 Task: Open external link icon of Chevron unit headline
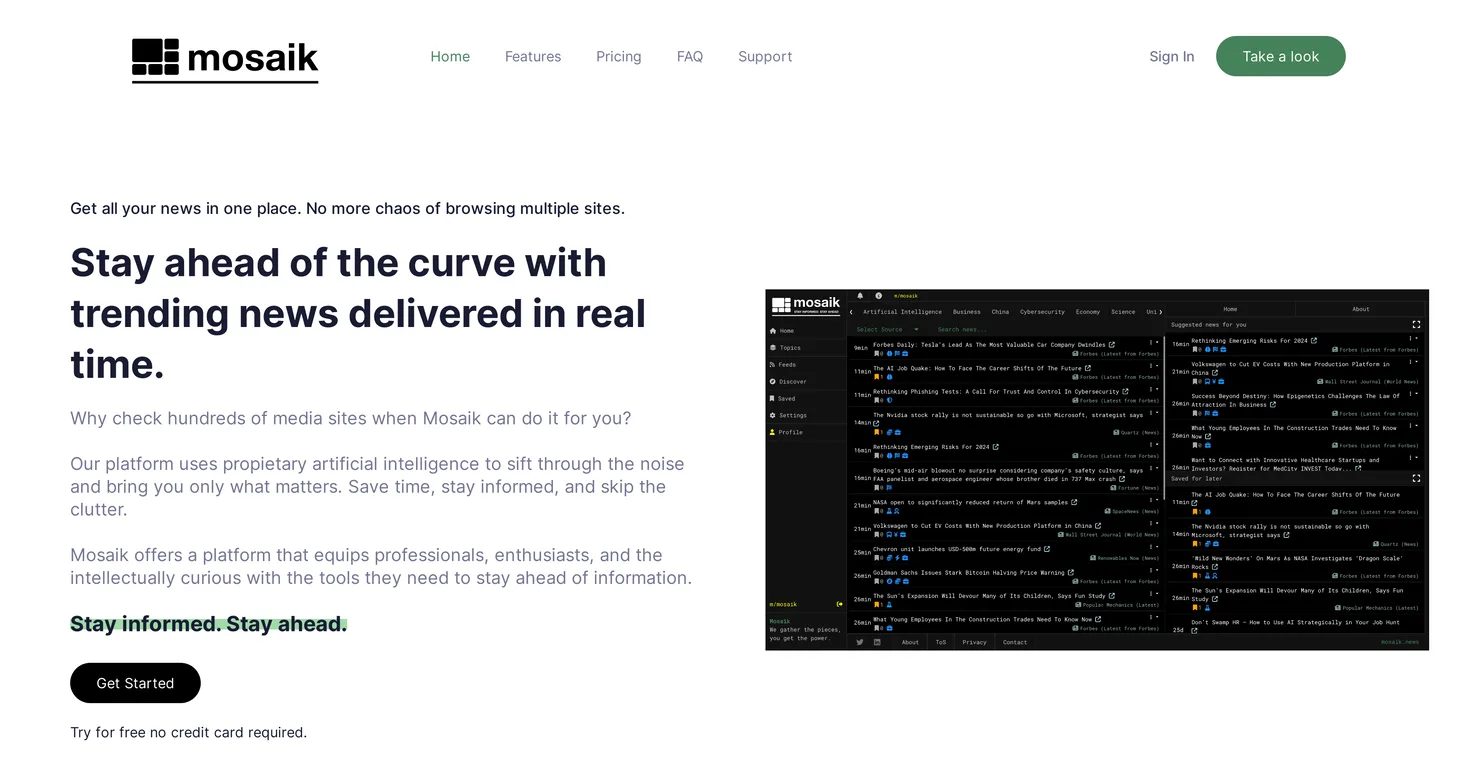1047,549
